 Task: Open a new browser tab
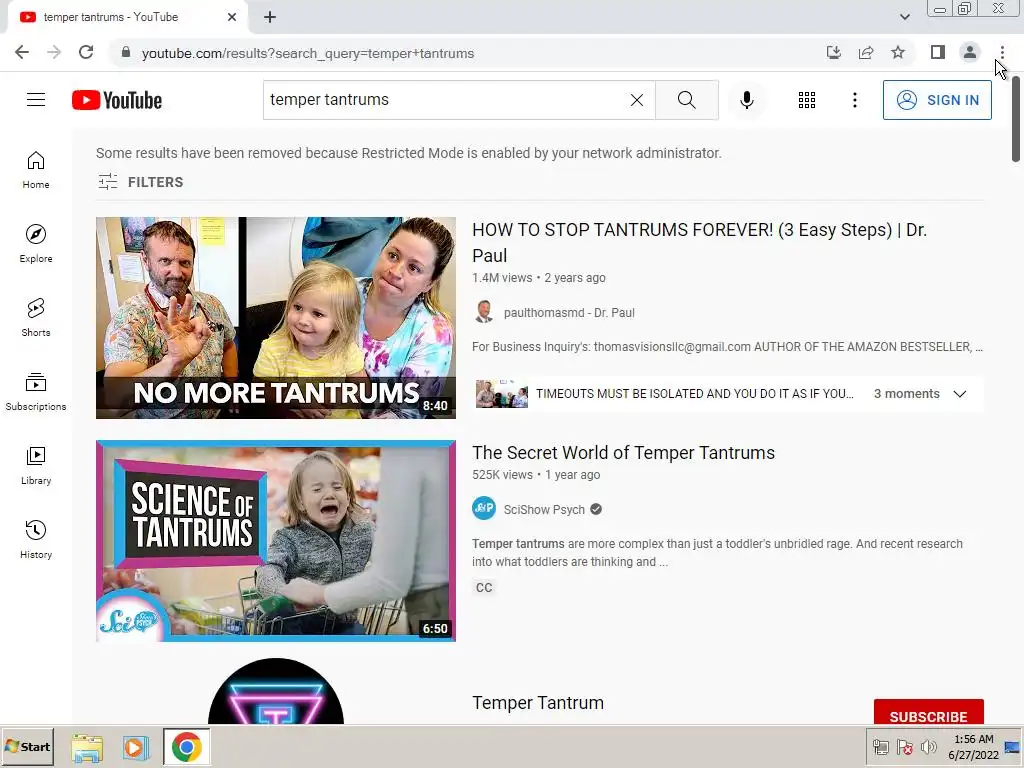(x=270, y=17)
